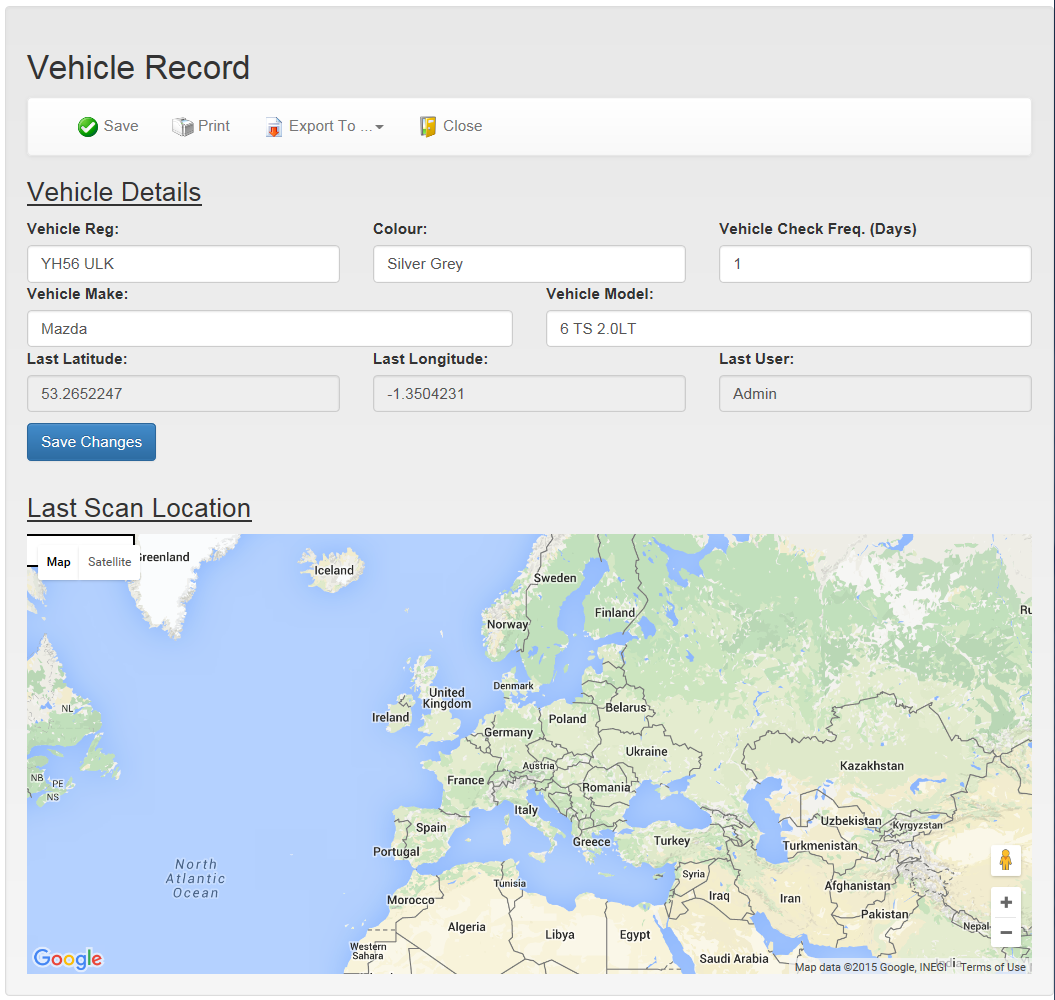
Task: Switch map to Satellite view
Action: click(110, 562)
